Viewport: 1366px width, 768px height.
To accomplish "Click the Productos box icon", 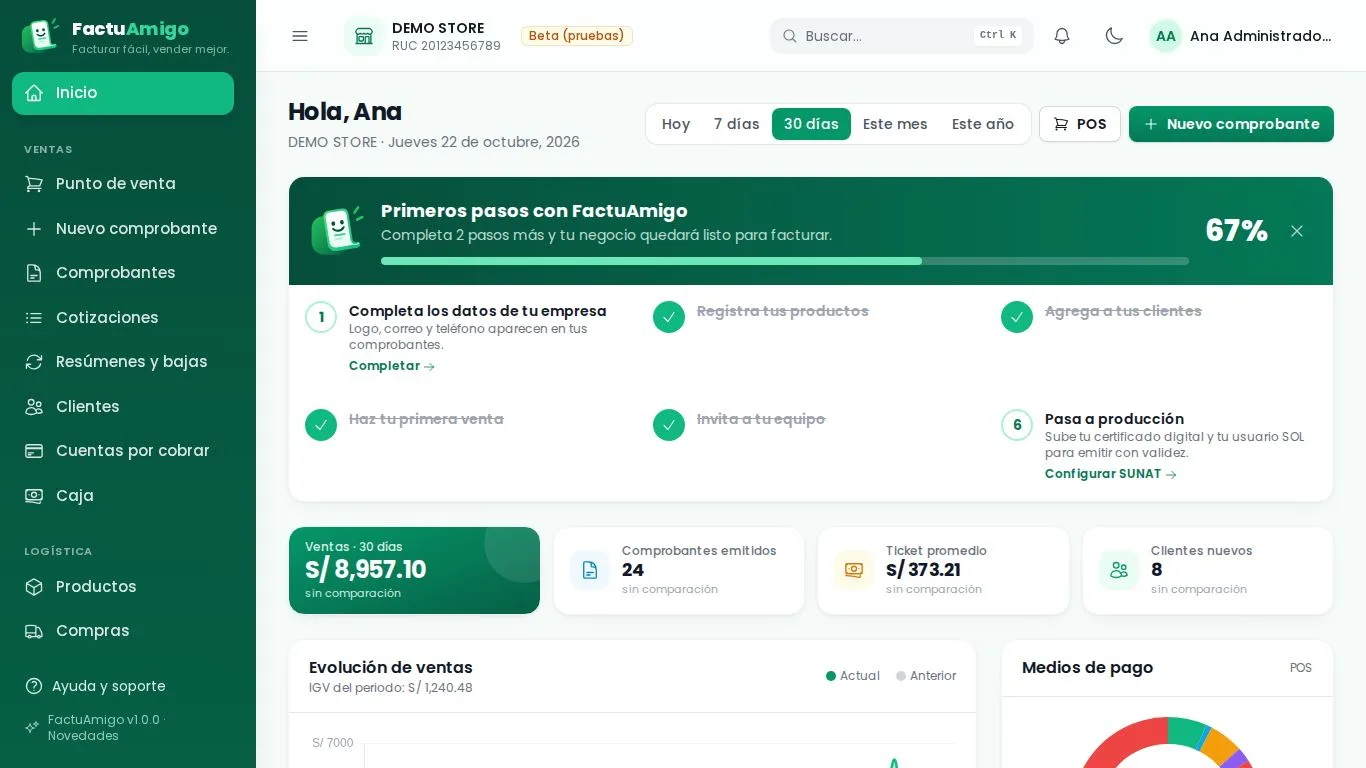I will pyautogui.click(x=34, y=587).
